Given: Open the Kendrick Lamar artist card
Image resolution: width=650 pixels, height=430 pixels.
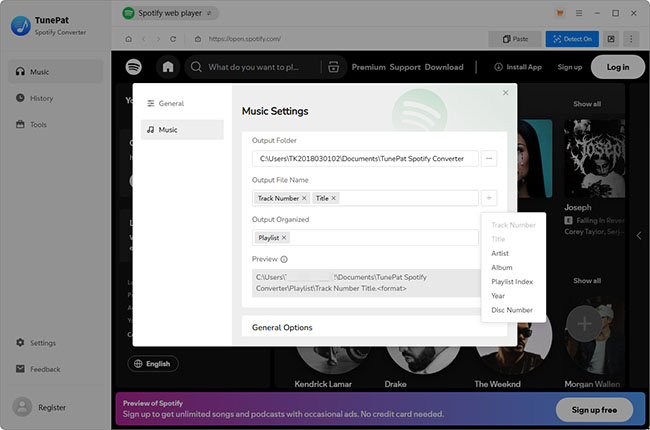Looking at the screenshot, I should point(323,368).
